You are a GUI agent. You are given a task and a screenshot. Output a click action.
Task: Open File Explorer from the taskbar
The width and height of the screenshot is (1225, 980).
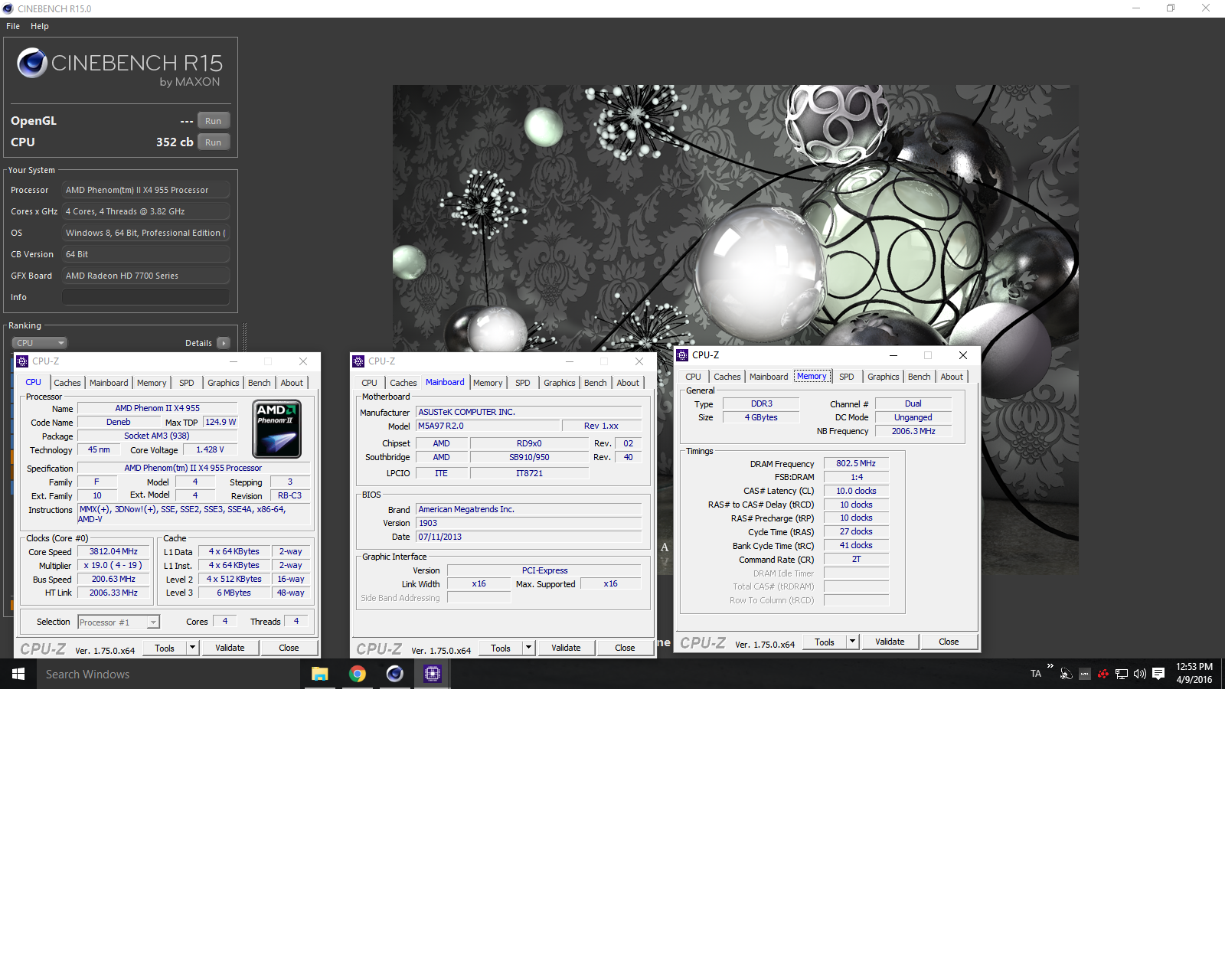tap(320, 674)
